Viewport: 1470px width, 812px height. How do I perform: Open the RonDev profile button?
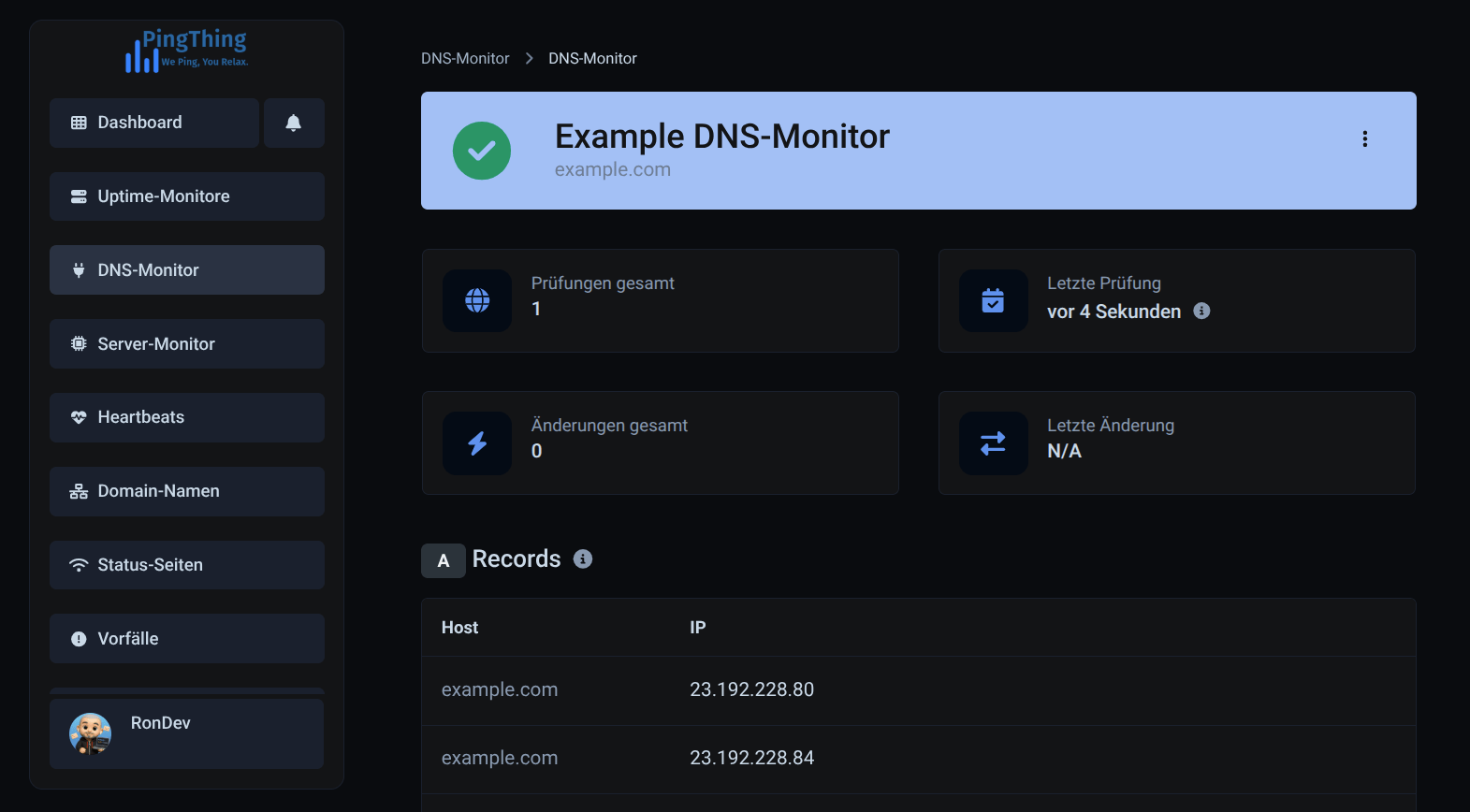(x=187, y=733)
